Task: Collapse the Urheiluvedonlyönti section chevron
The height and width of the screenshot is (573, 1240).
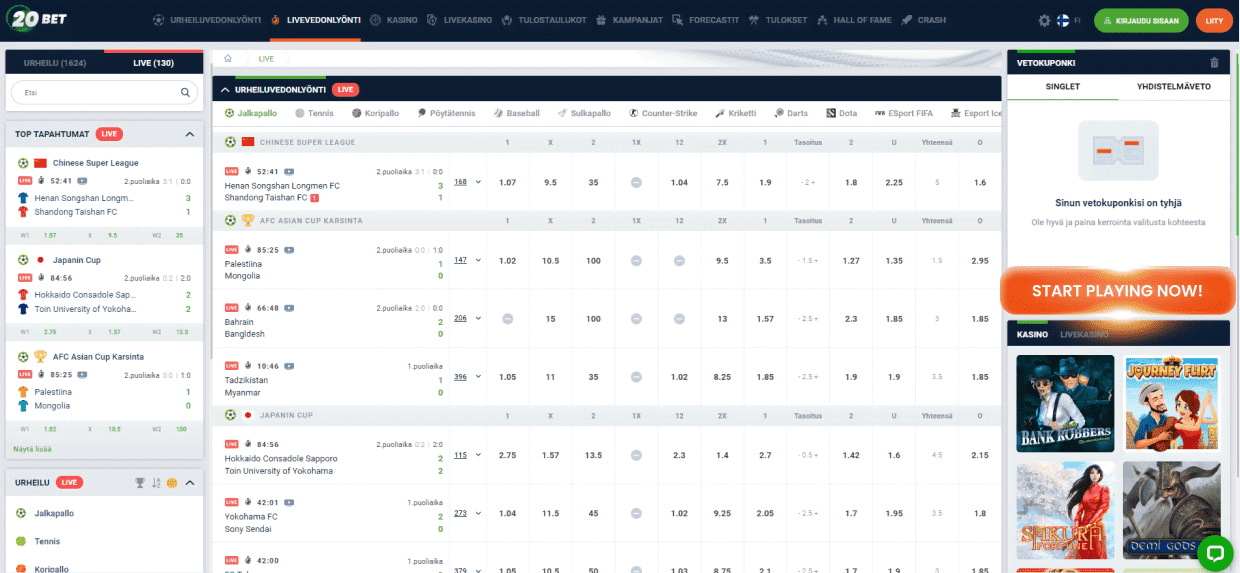Action: 226,89
